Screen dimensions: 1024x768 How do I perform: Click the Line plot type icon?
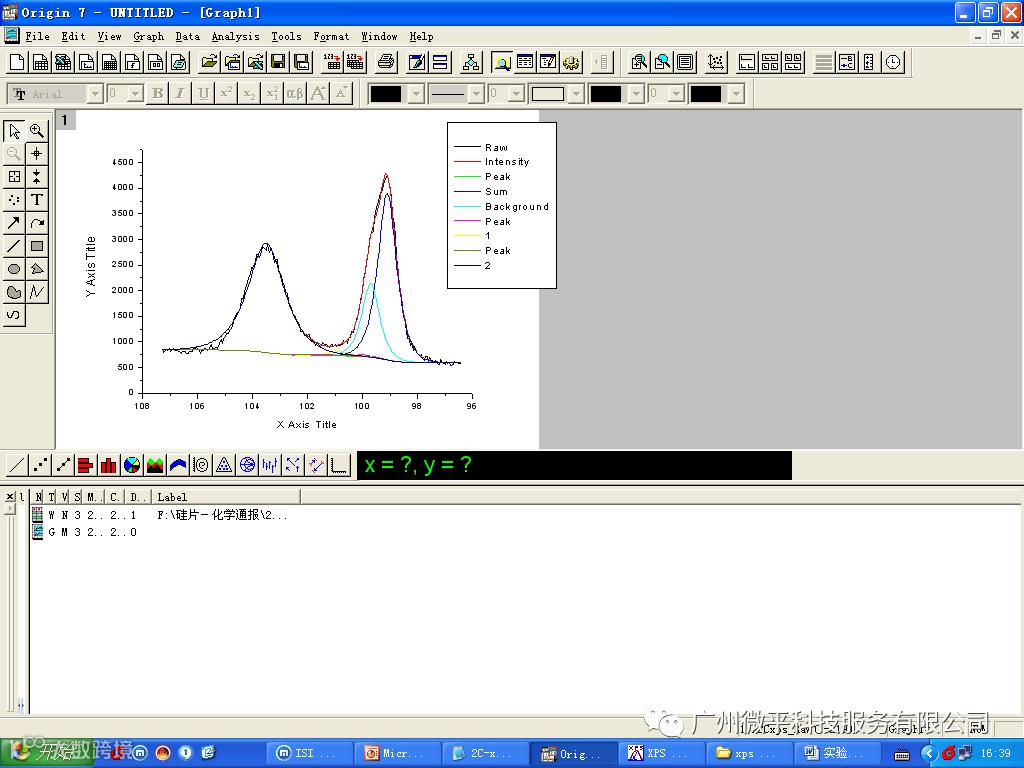tap(17, 465)
